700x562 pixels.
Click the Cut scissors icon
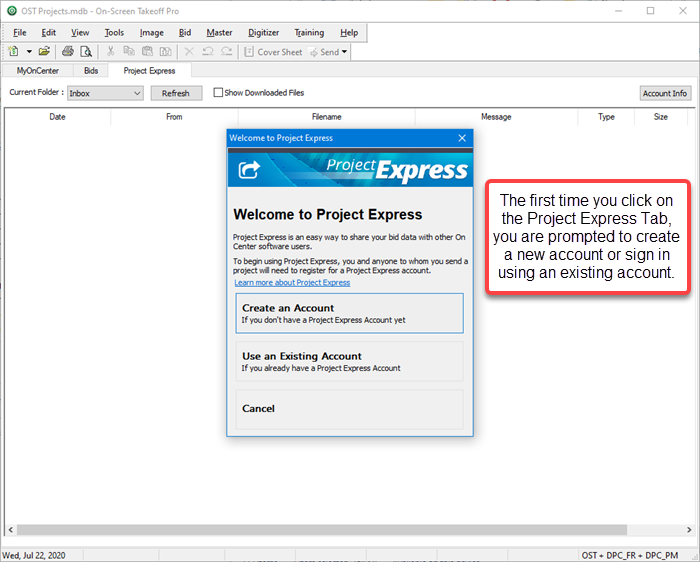pyautogui.click(x=111, y=51)
